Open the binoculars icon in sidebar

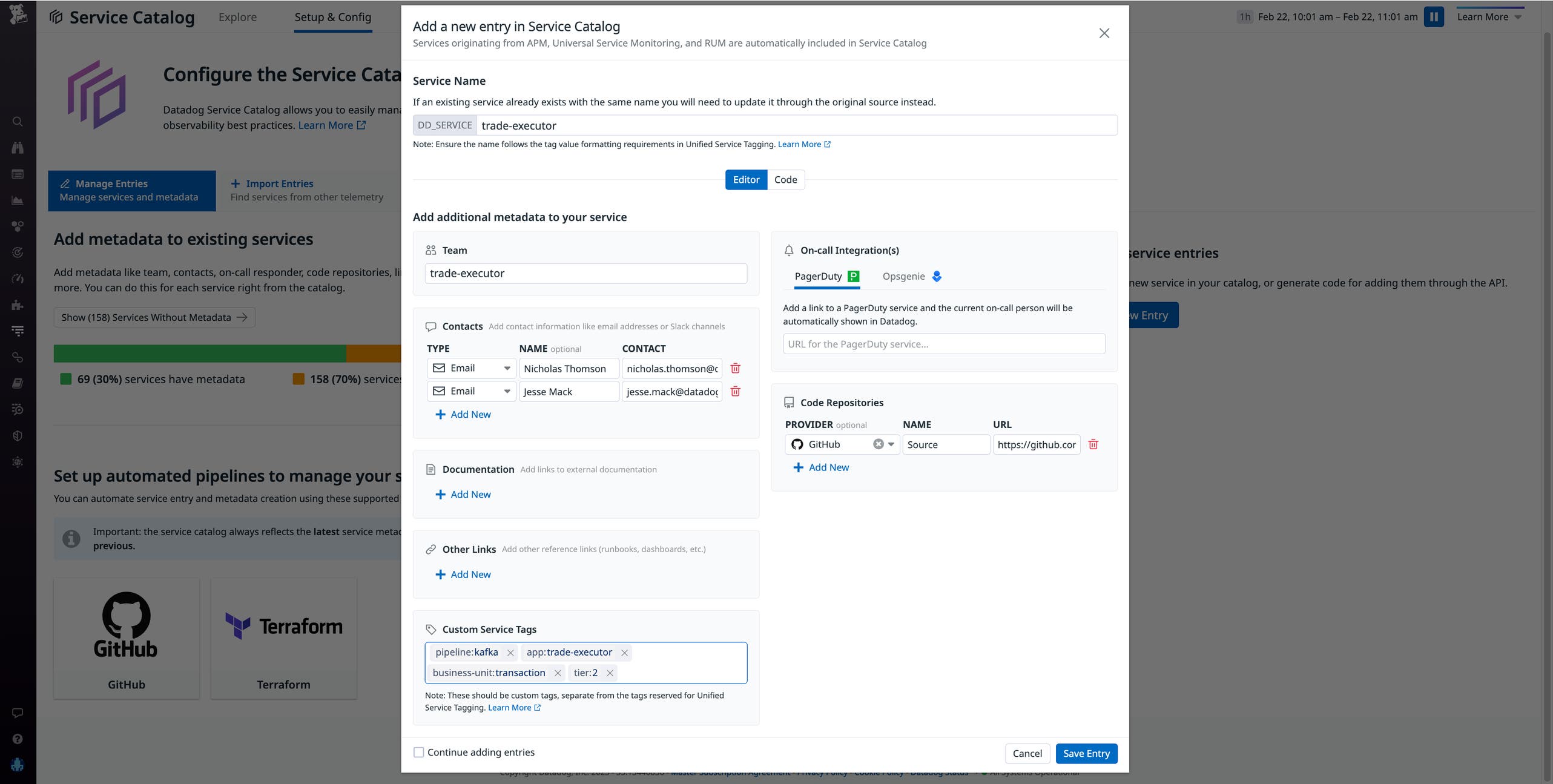[x=18, y=148]
